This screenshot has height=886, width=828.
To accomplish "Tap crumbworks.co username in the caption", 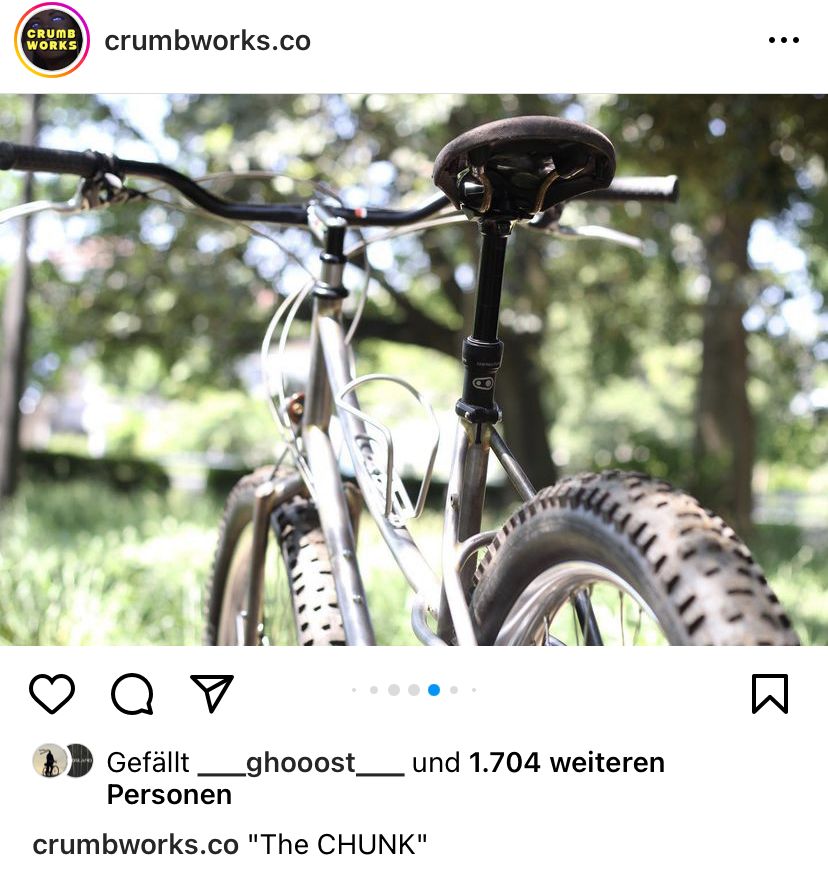I will point(136,845).
